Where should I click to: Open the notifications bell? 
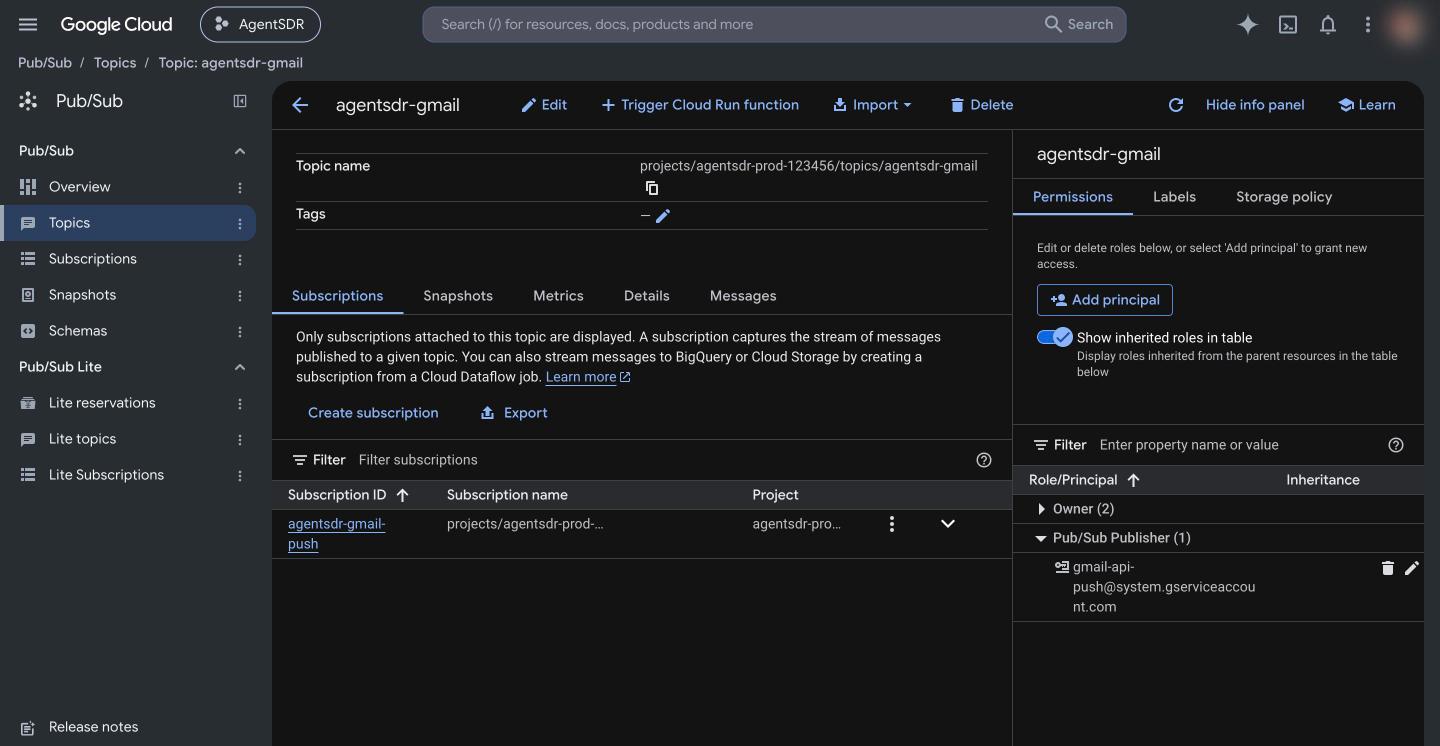pos(1328,25)
